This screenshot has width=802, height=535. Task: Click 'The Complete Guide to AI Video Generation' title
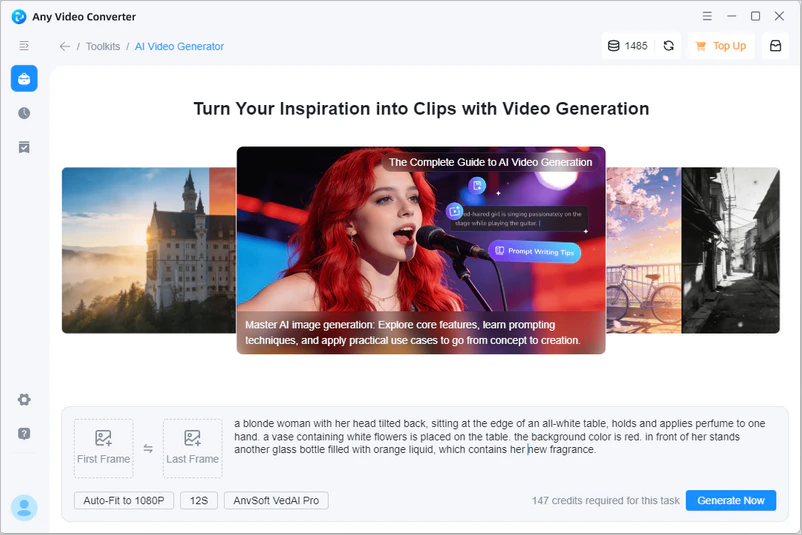pos(491,162)
